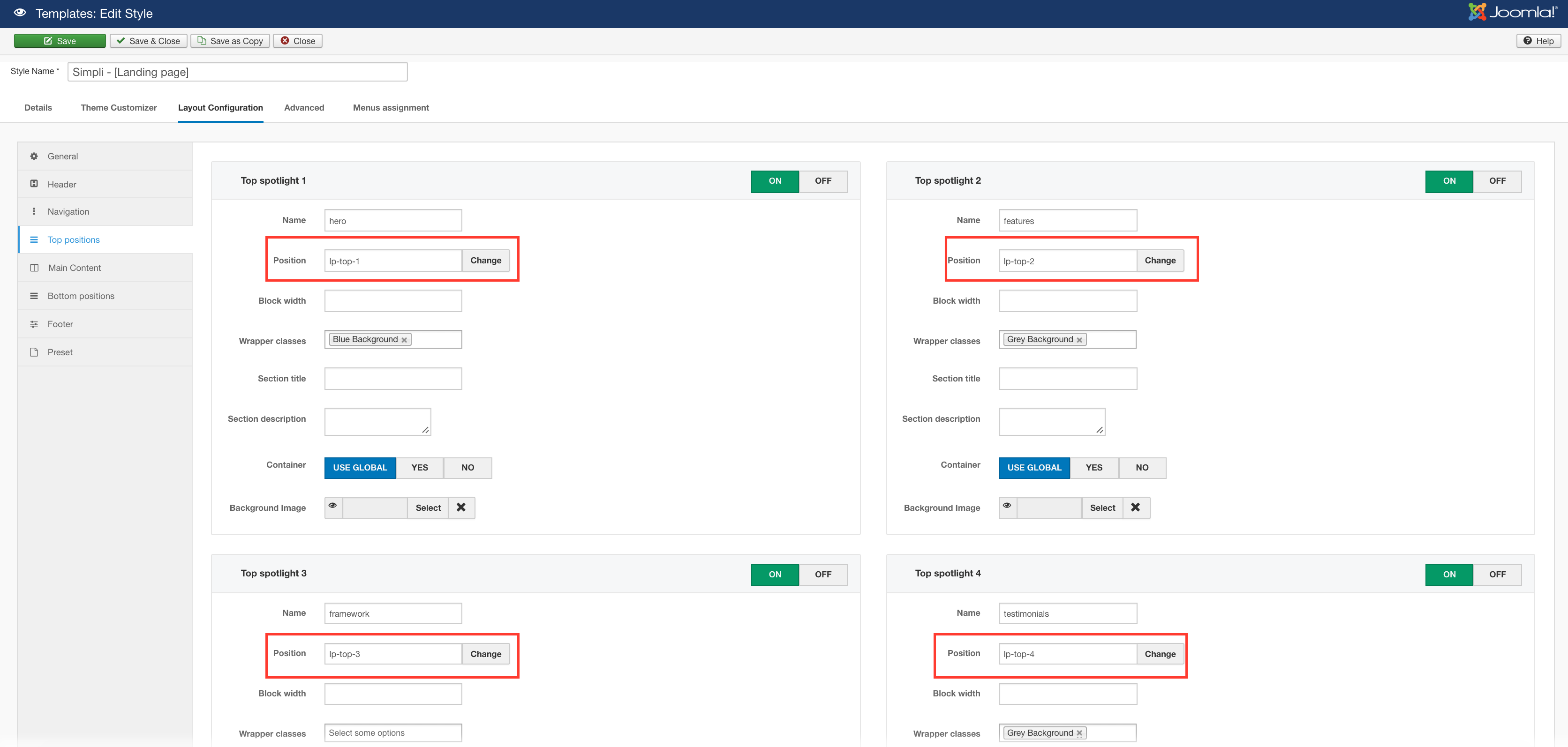
Task: Open Top spotlight 4 wrapper classes selector
Action: (1110, 732)
